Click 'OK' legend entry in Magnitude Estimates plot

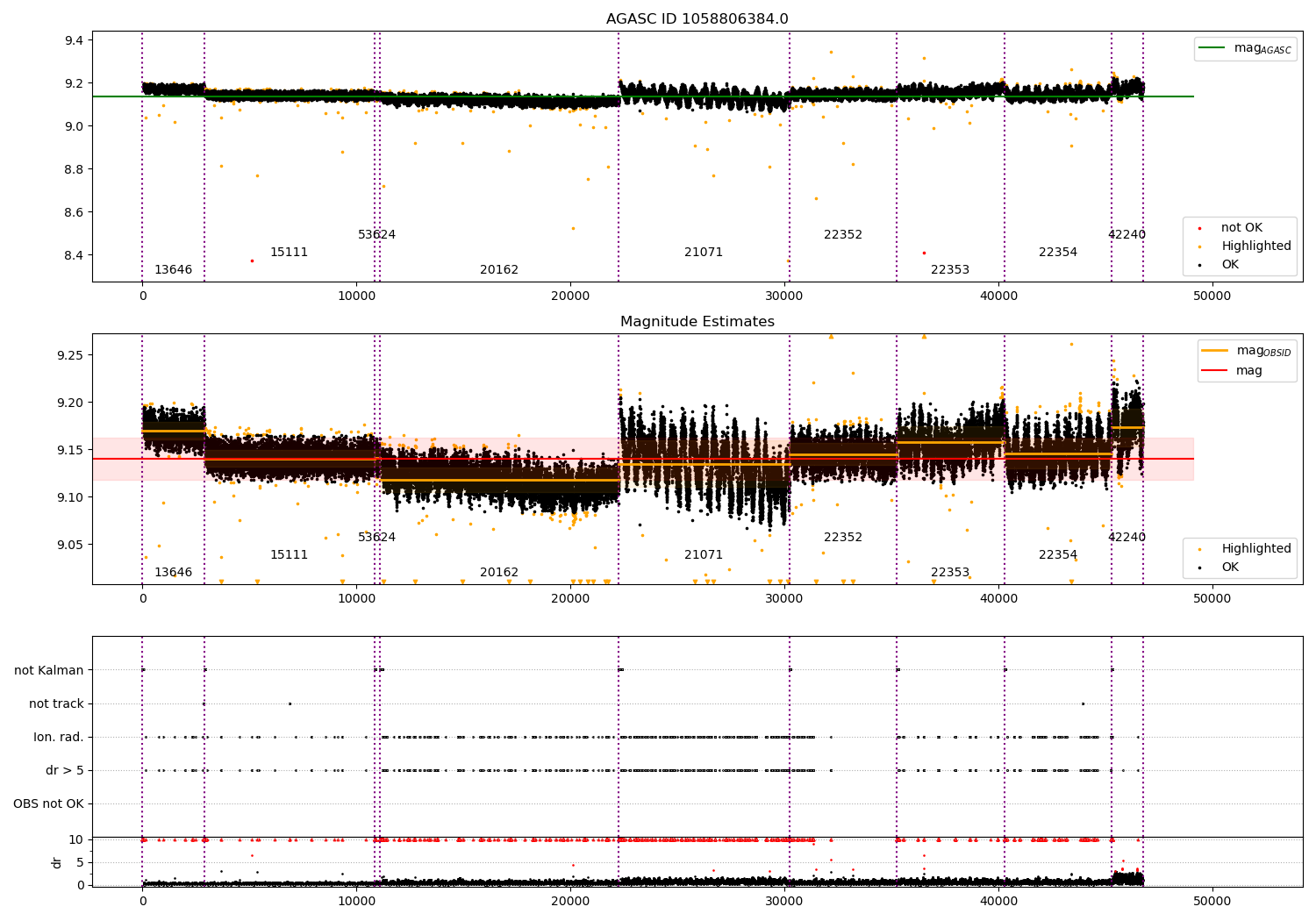click(x=1230, y=567)
